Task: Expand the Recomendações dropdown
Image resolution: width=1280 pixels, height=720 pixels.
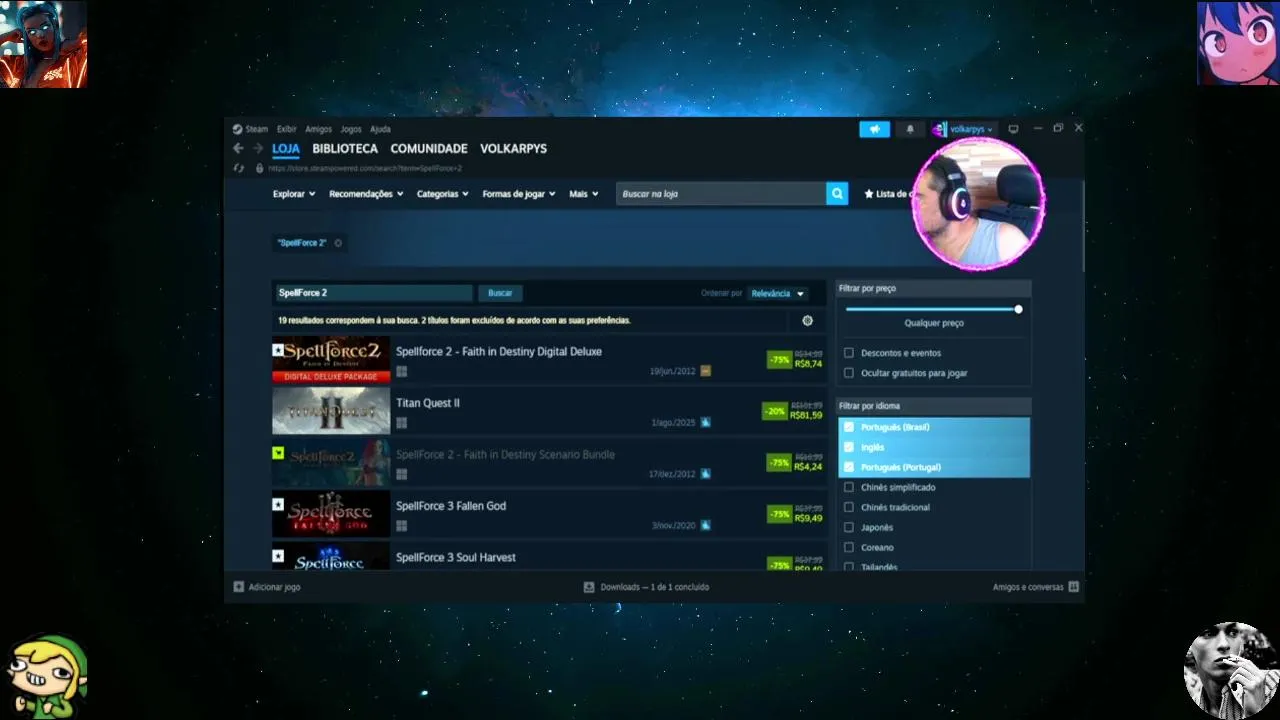Action: (x=366, y=194)
